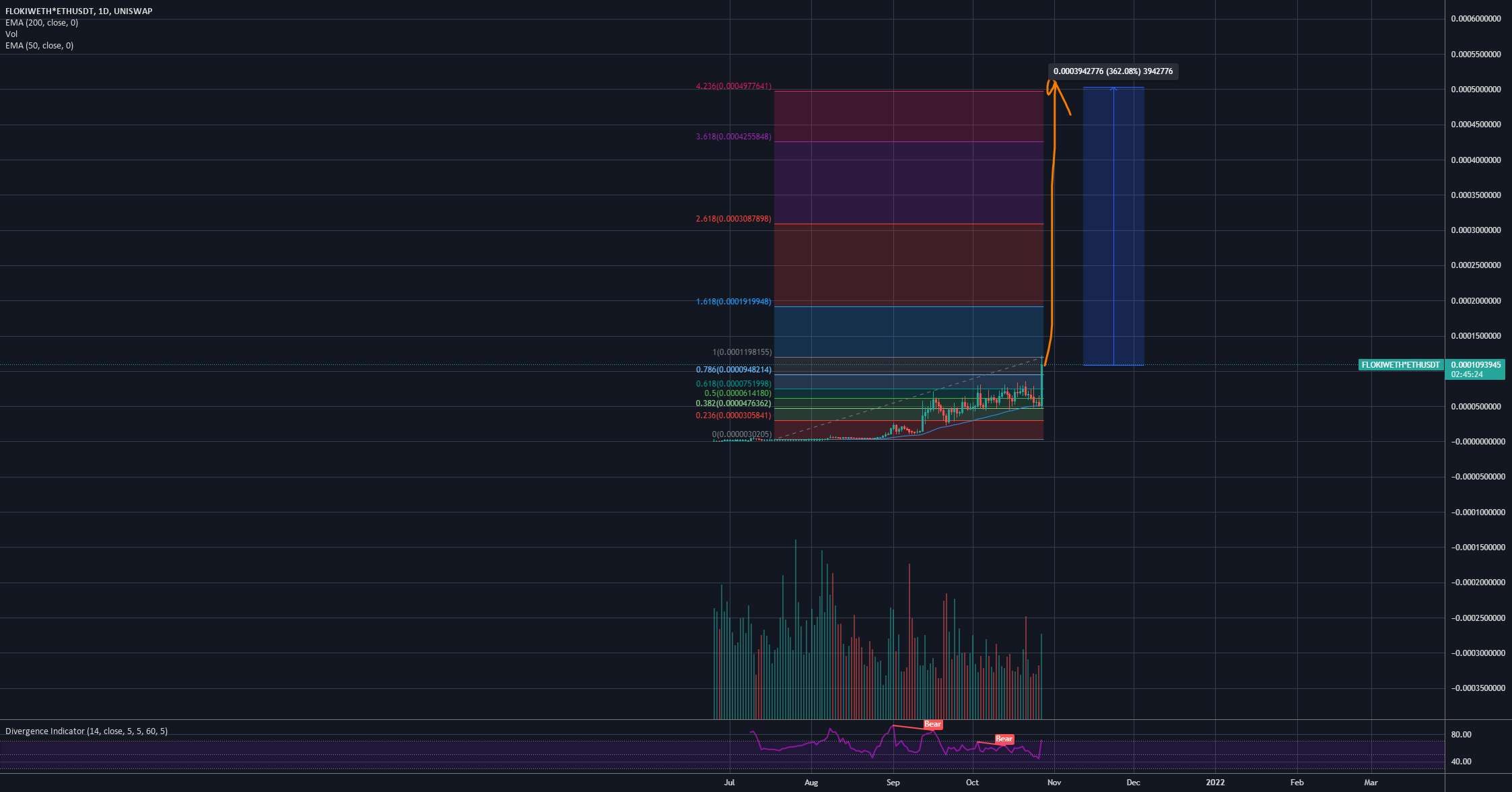Viewport: 1512px width, 792px height.
Task: Click the 0.0006000000 price axis label
Action: (1476, 19)
